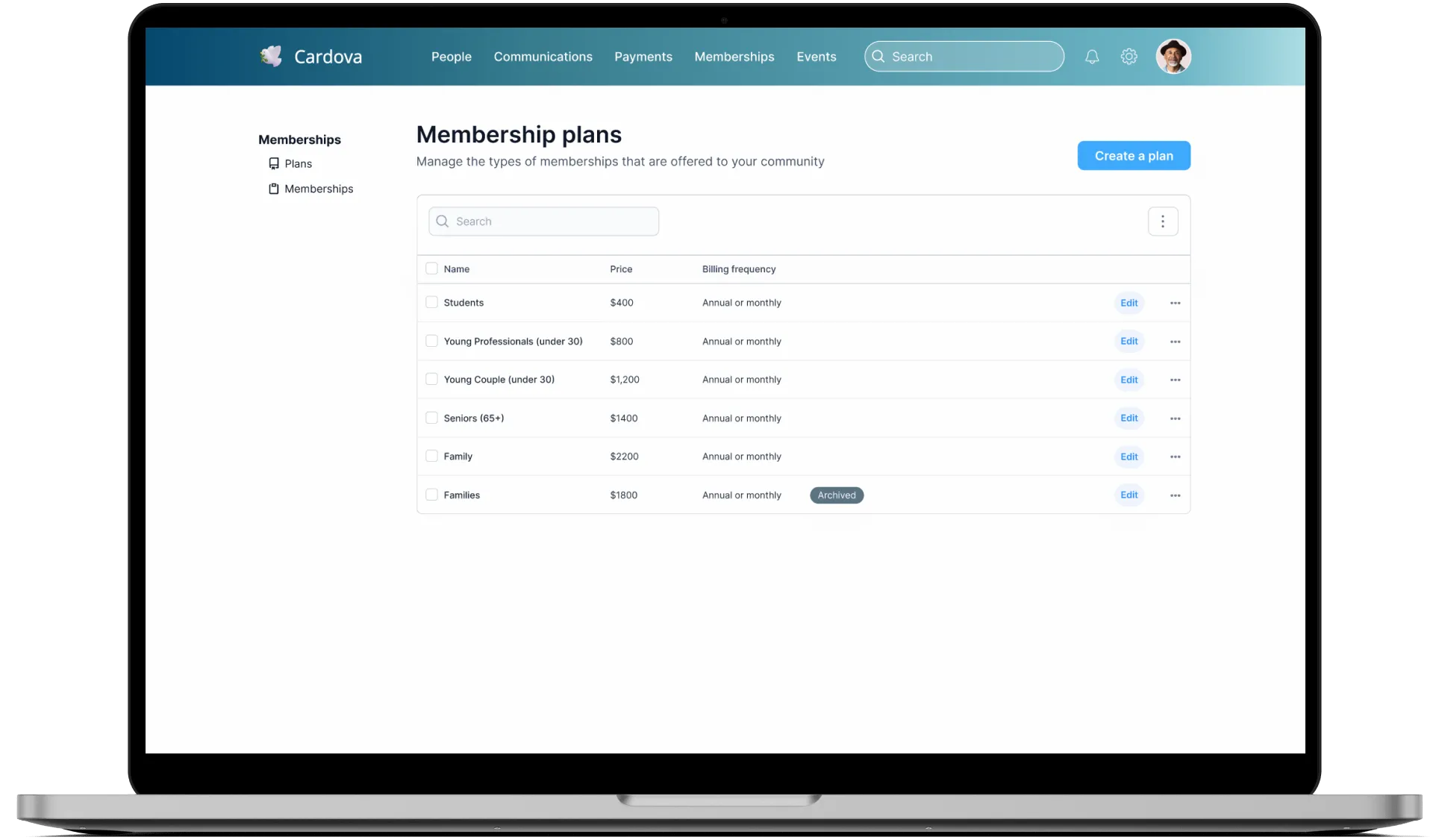This screenshot has width=1436, height=840.
Task: Open the Memberships top menu
Action: point(734,57)
